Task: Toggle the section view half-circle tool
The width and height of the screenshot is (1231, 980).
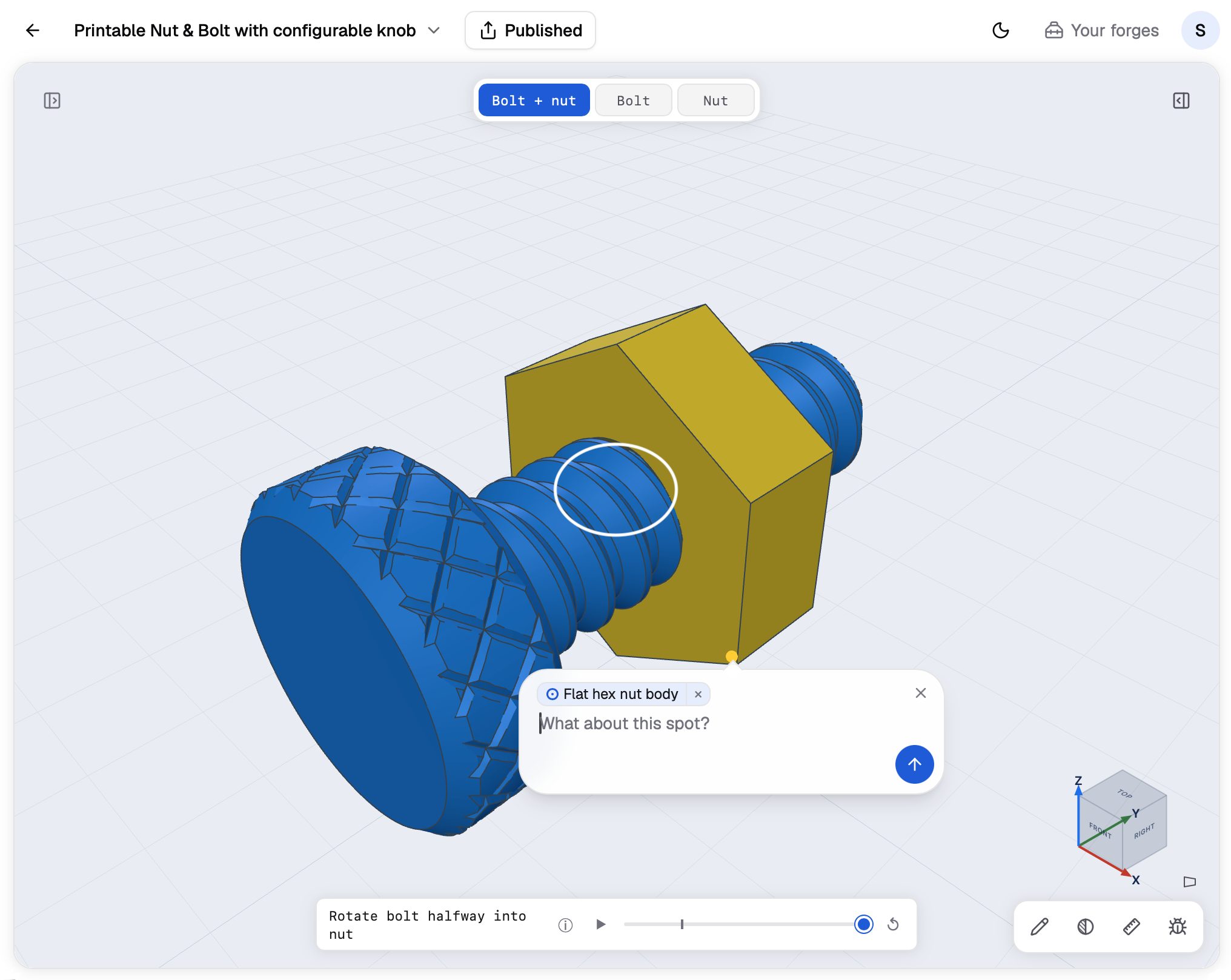Action: [1086, 927]
